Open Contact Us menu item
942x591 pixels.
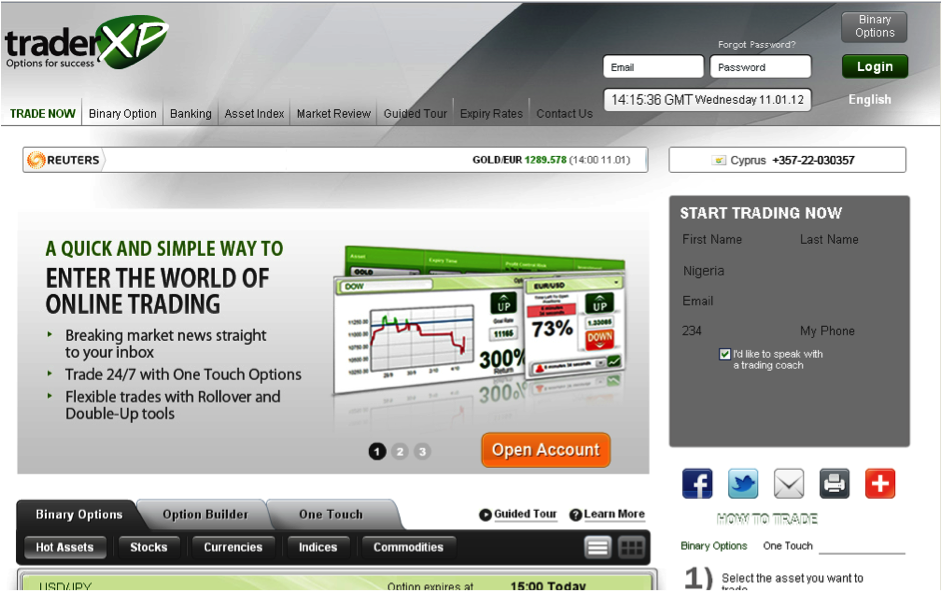pos(564,114)
